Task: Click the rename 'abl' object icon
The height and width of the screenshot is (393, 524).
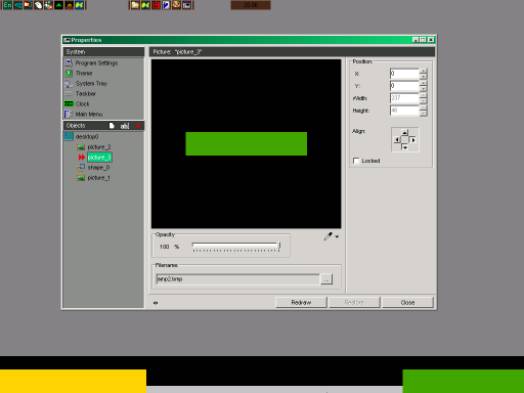Action: coord(124,126)
